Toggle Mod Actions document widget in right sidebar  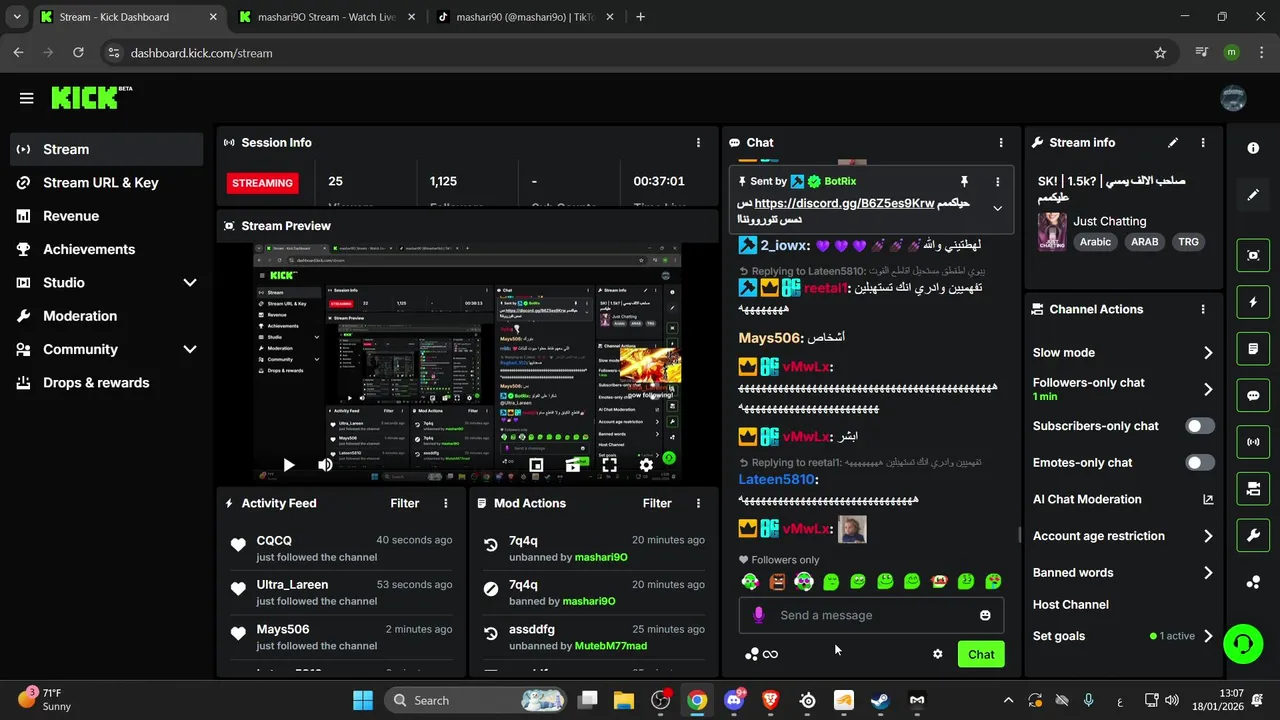coord(1253,348)
